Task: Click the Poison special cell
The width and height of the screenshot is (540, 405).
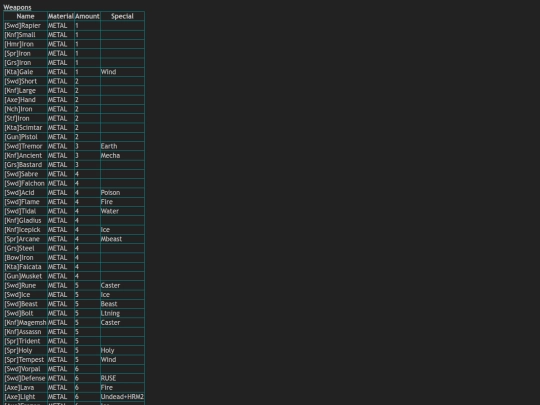Action: (x=122, y=193)
